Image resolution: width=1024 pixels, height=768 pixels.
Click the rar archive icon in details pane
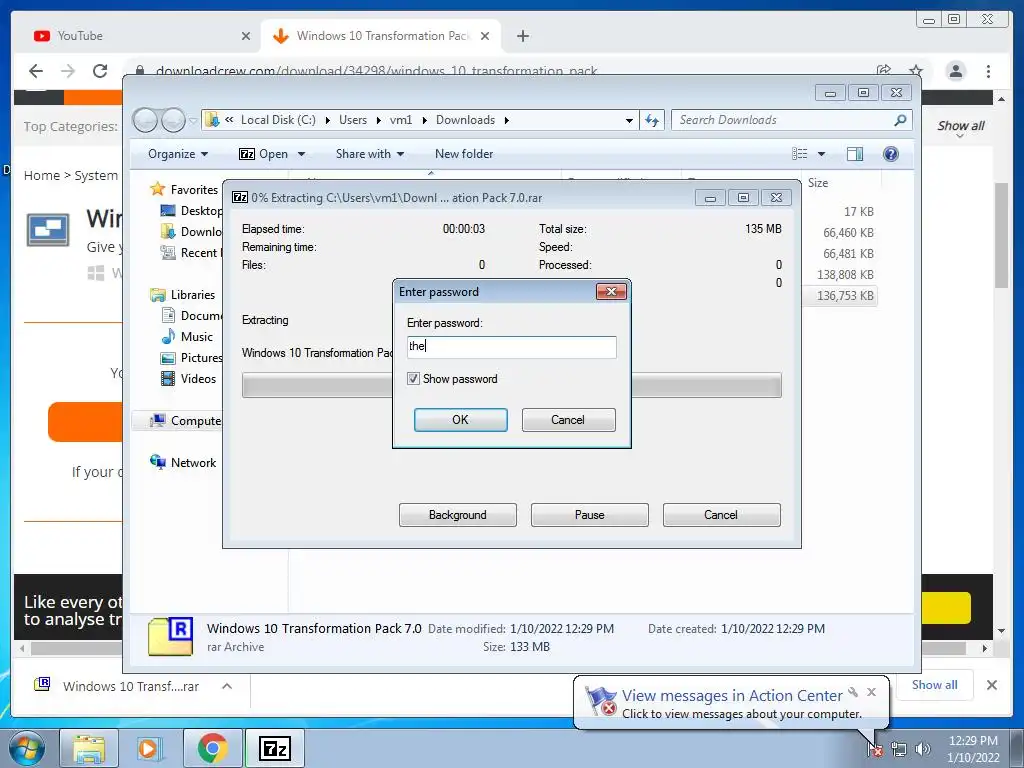[x=170, y=636]
